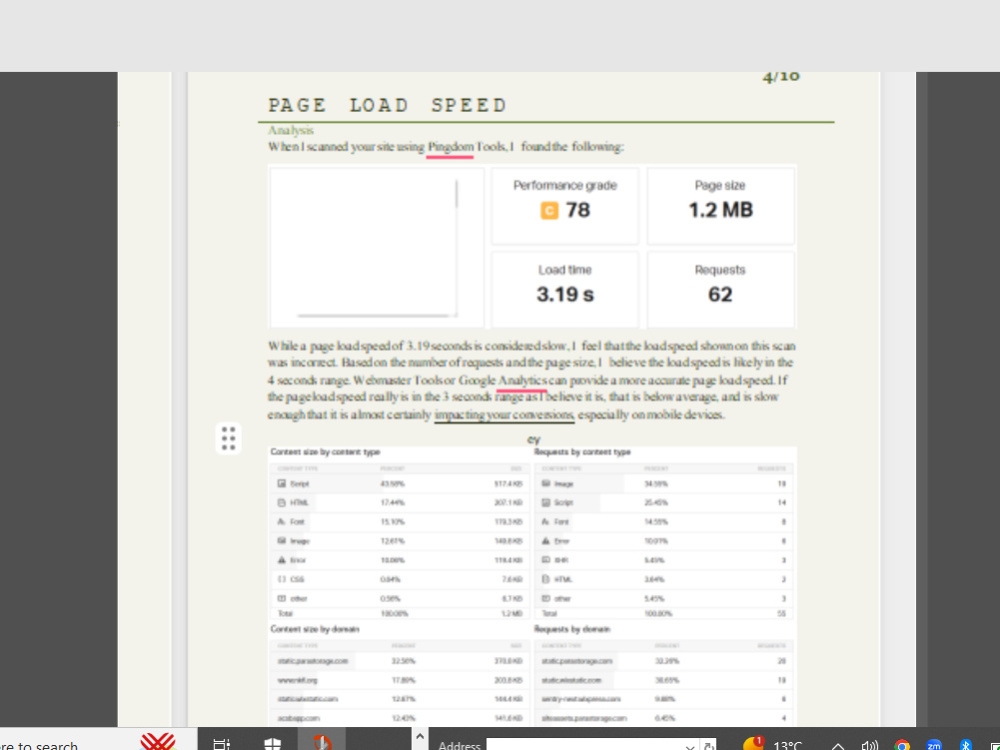Click www.nkf.org row in domain table
The image size is (1000, 750).
[400, 680]
